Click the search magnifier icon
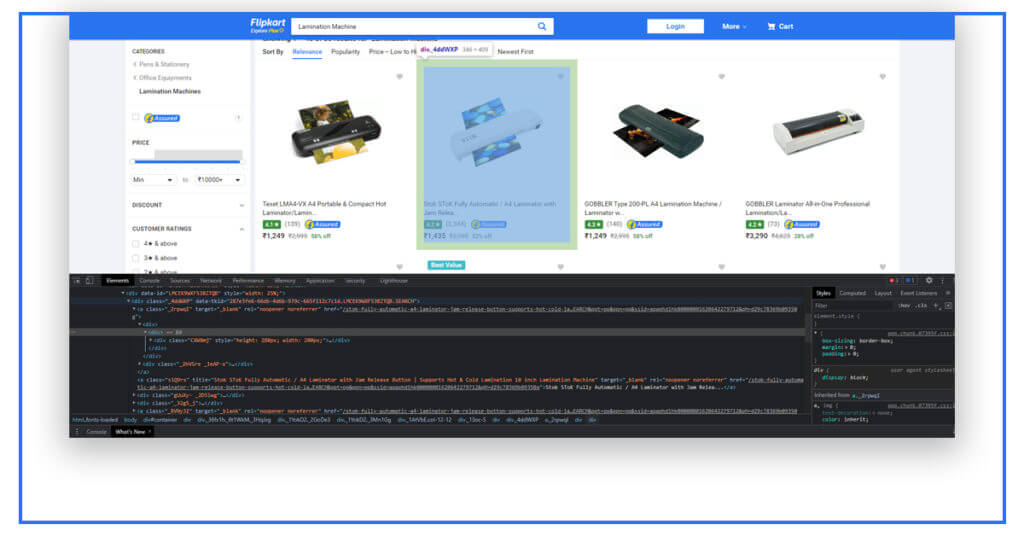The image size is (1024, 536). click(x=541, y=26)
